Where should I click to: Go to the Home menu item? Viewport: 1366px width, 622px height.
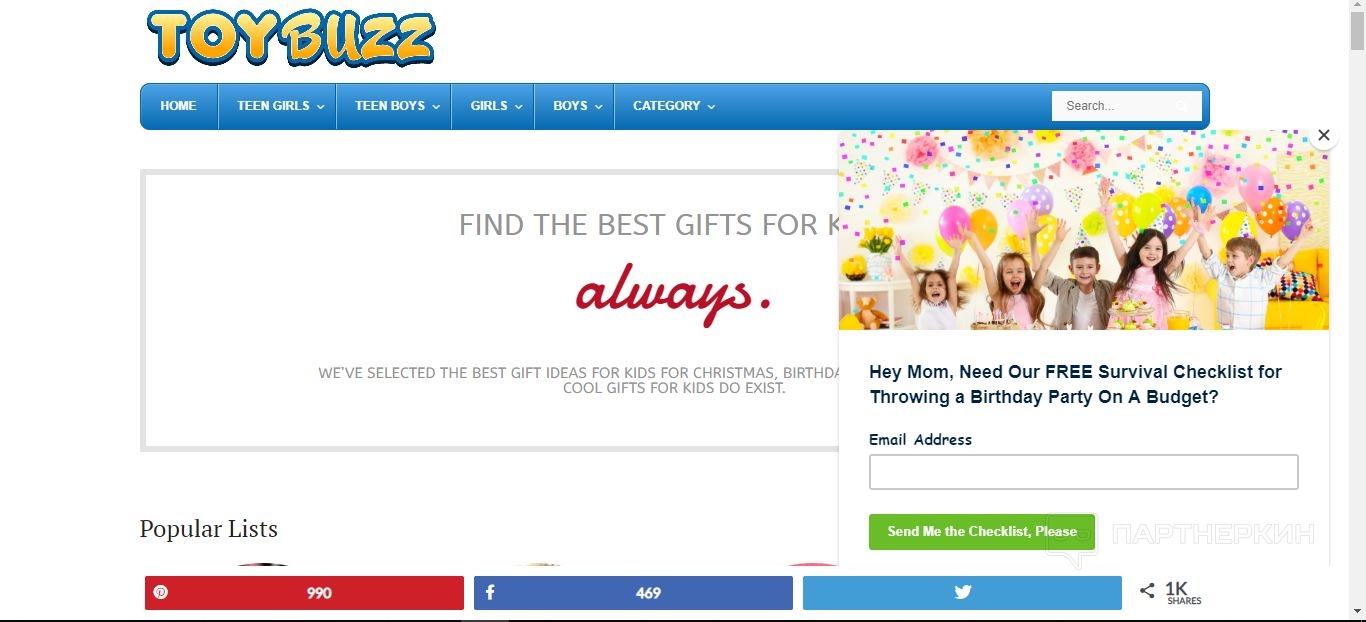coord(178,106)
